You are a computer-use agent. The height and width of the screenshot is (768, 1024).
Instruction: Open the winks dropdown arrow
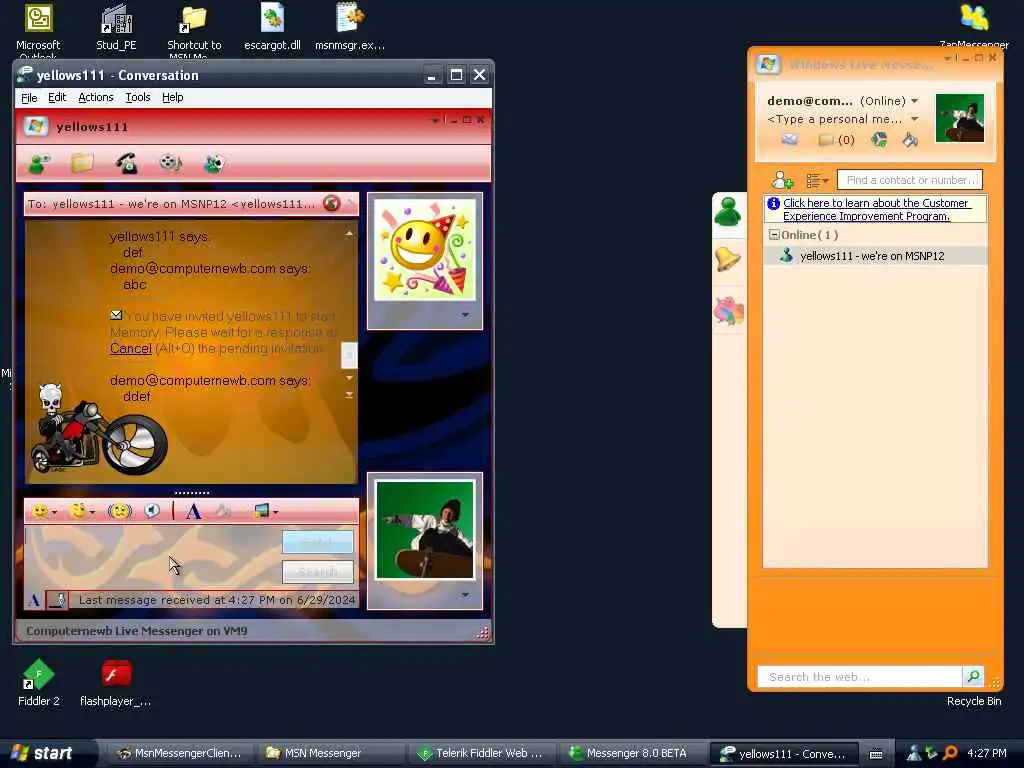92,513
